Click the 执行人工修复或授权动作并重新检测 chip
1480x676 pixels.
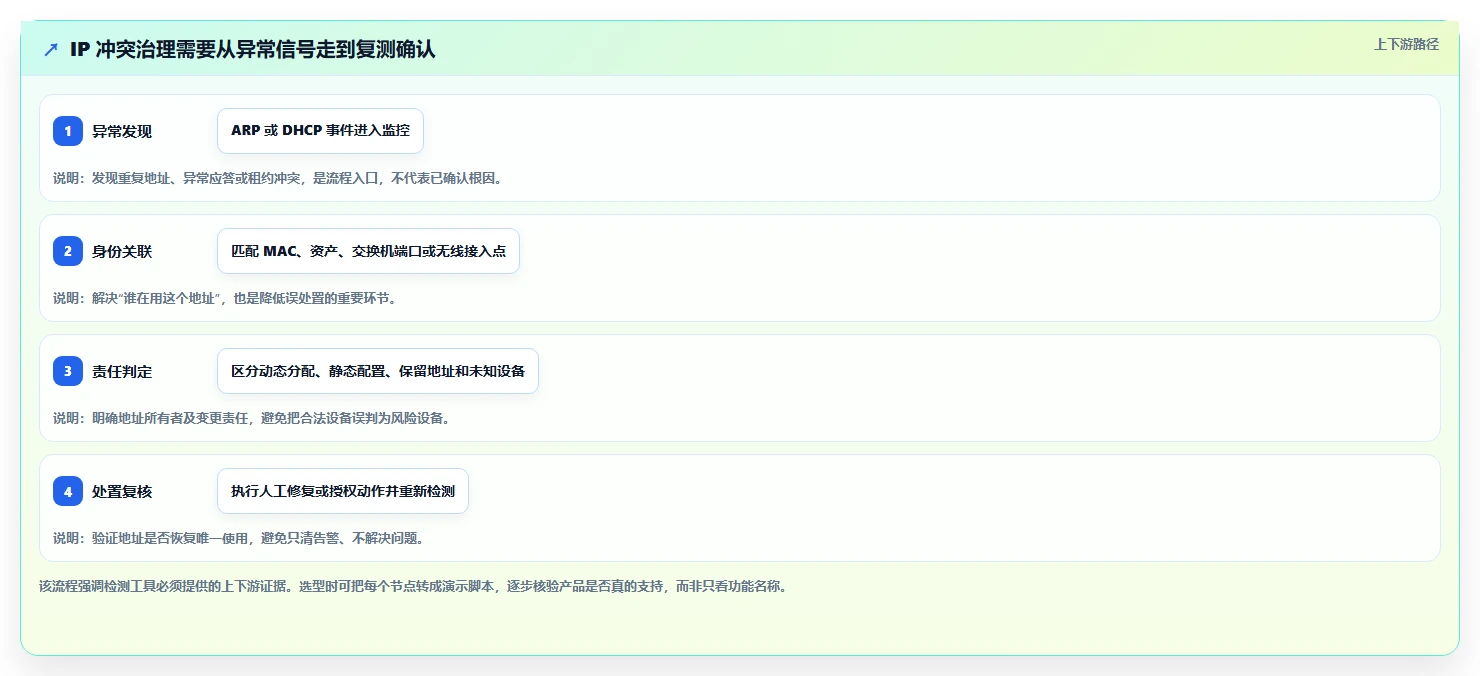click(343, 491)
